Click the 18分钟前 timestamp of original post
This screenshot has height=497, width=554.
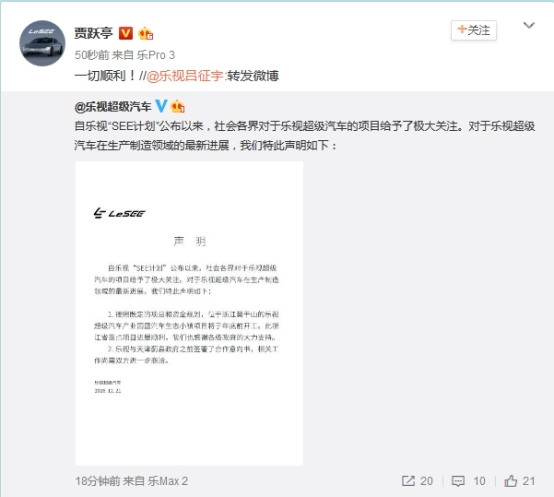[x=98, y=481]
